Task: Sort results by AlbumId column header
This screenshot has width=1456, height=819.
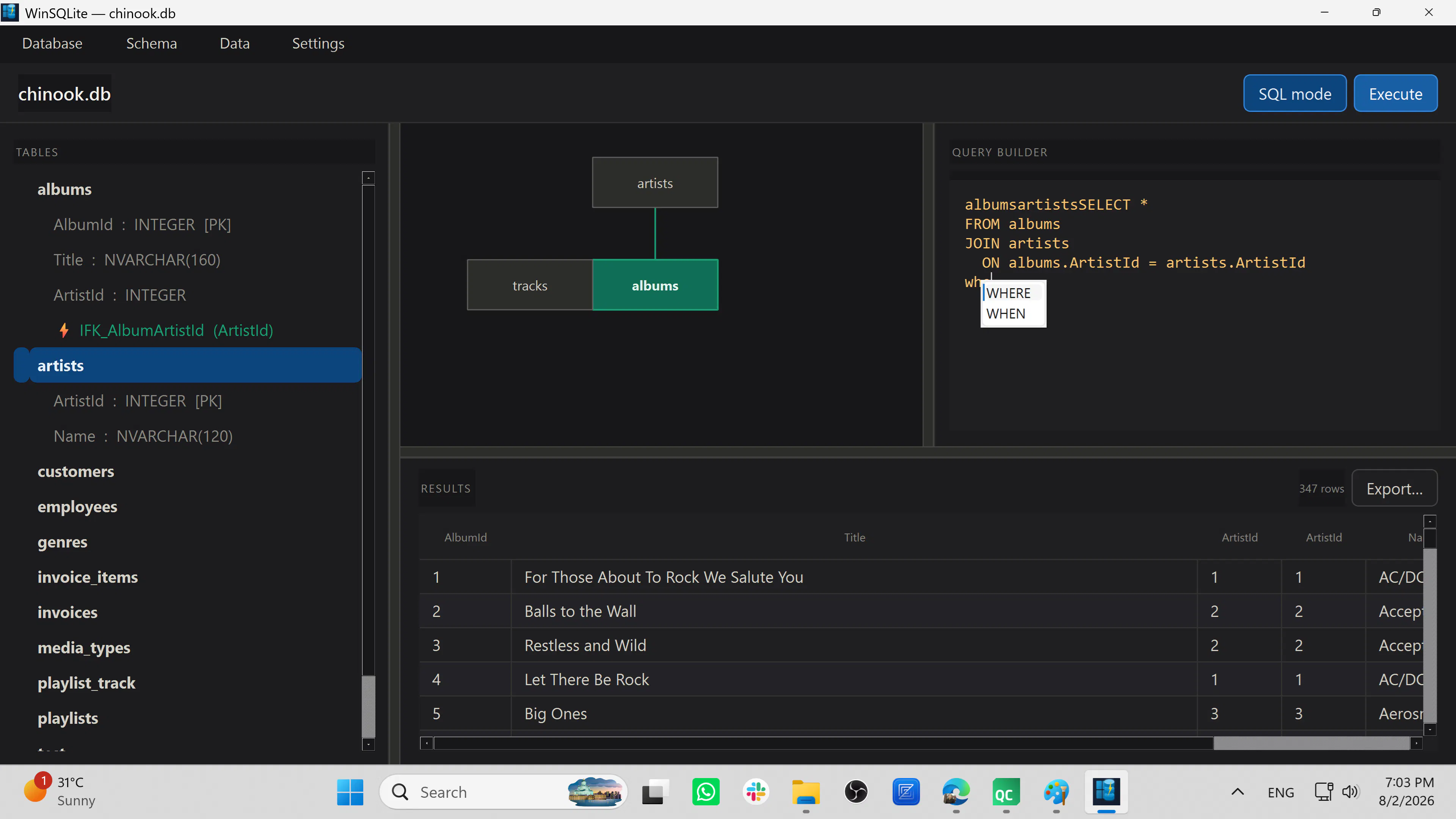Action: pyautogui.click(x=465, y=537)
